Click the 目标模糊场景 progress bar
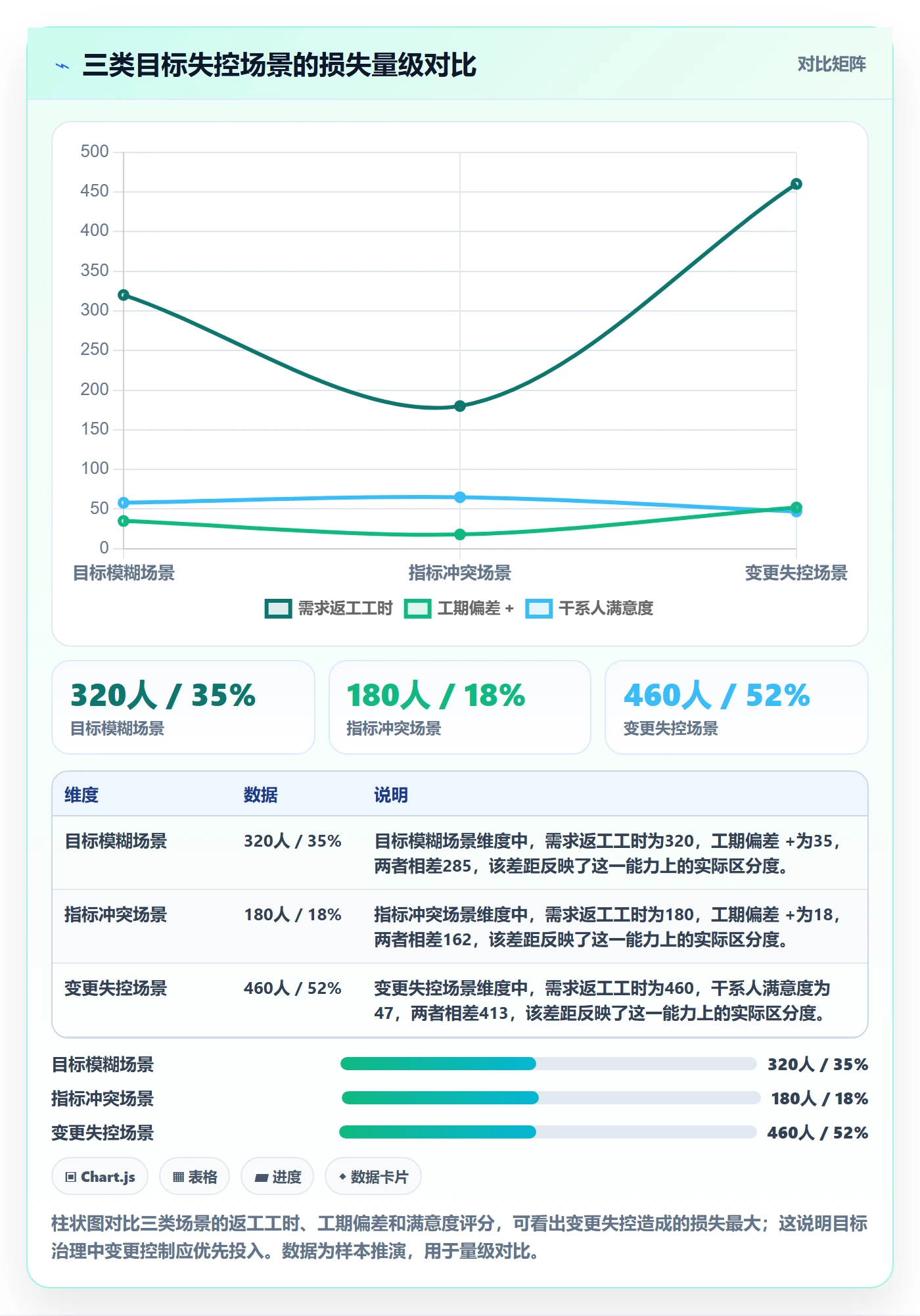This screenshot has height=1316, width=920. pyautogui.click(x=549, y=1064)
